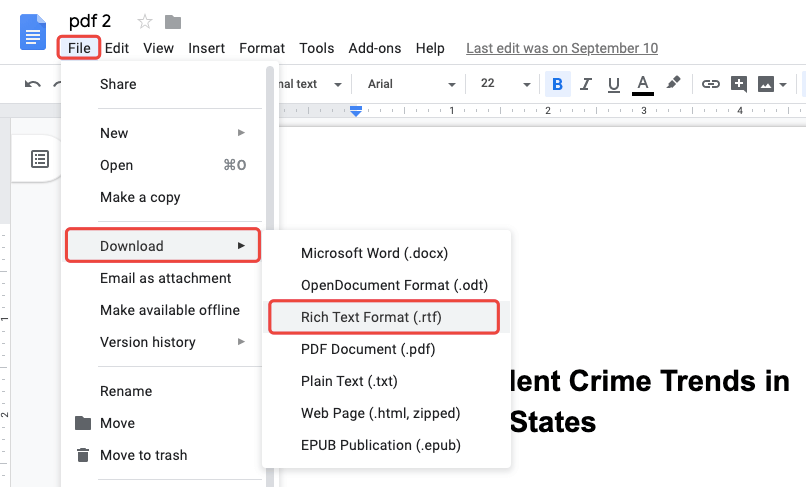Toggle bold formatting

[x=557, y=84]
